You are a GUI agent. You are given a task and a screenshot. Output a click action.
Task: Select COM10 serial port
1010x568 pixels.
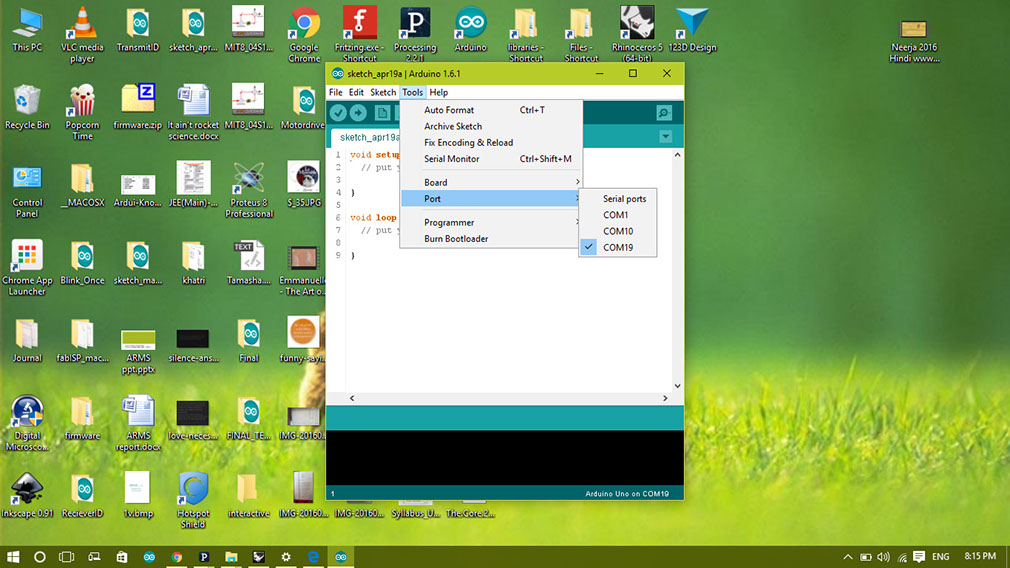pos(618,231)
